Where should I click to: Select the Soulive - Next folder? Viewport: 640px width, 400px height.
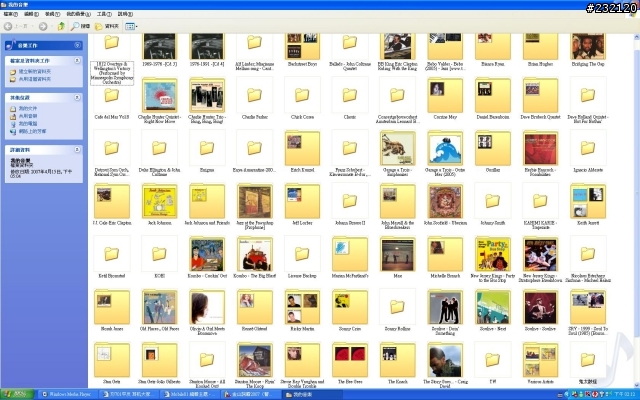(x=493, y=309)
